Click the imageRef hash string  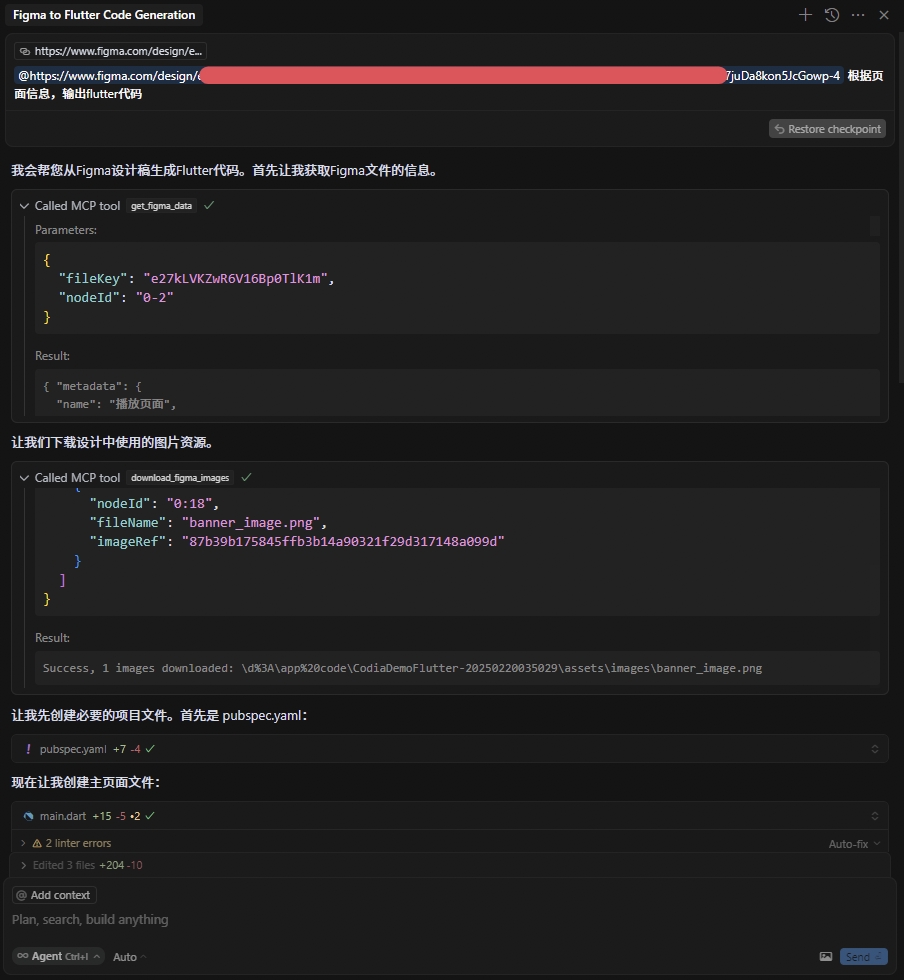pos(343,541)
